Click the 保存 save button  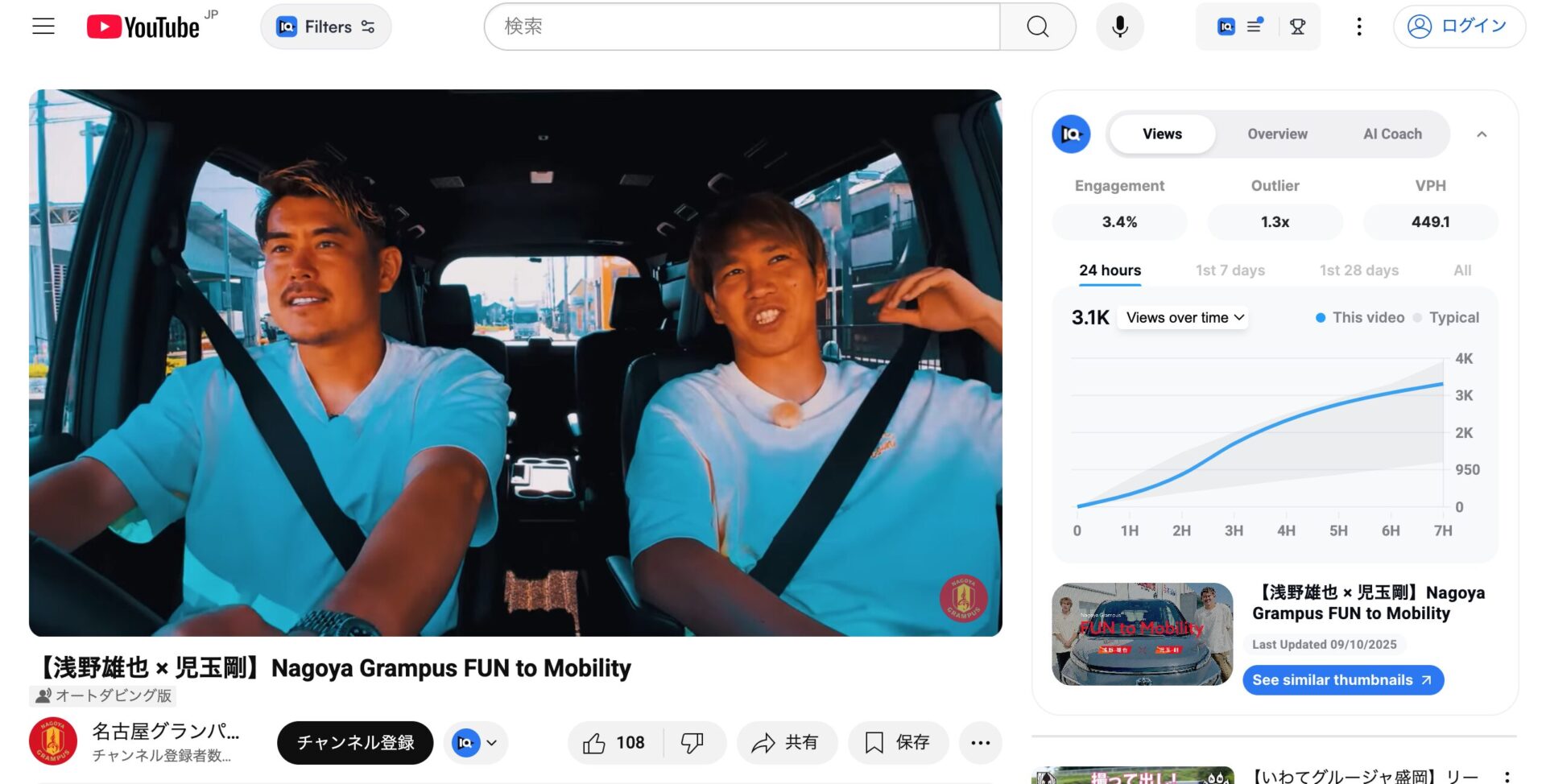(898, 742)
